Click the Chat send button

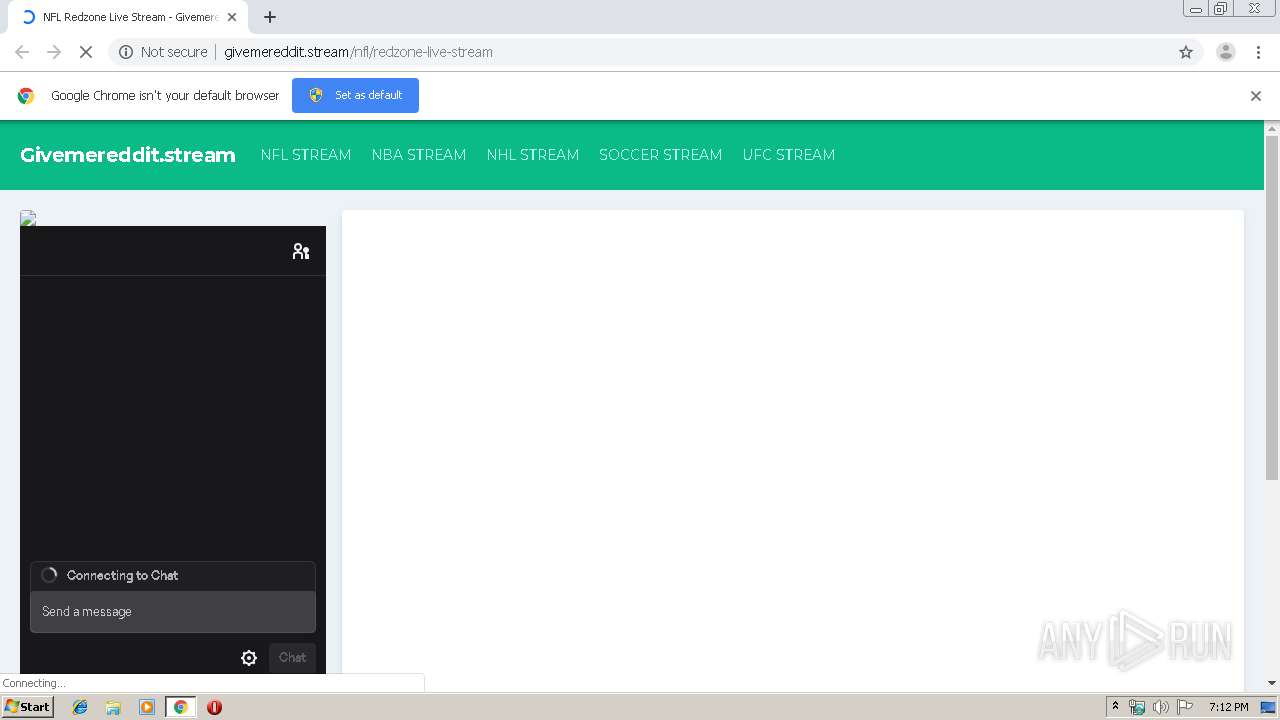click(292, 657)
